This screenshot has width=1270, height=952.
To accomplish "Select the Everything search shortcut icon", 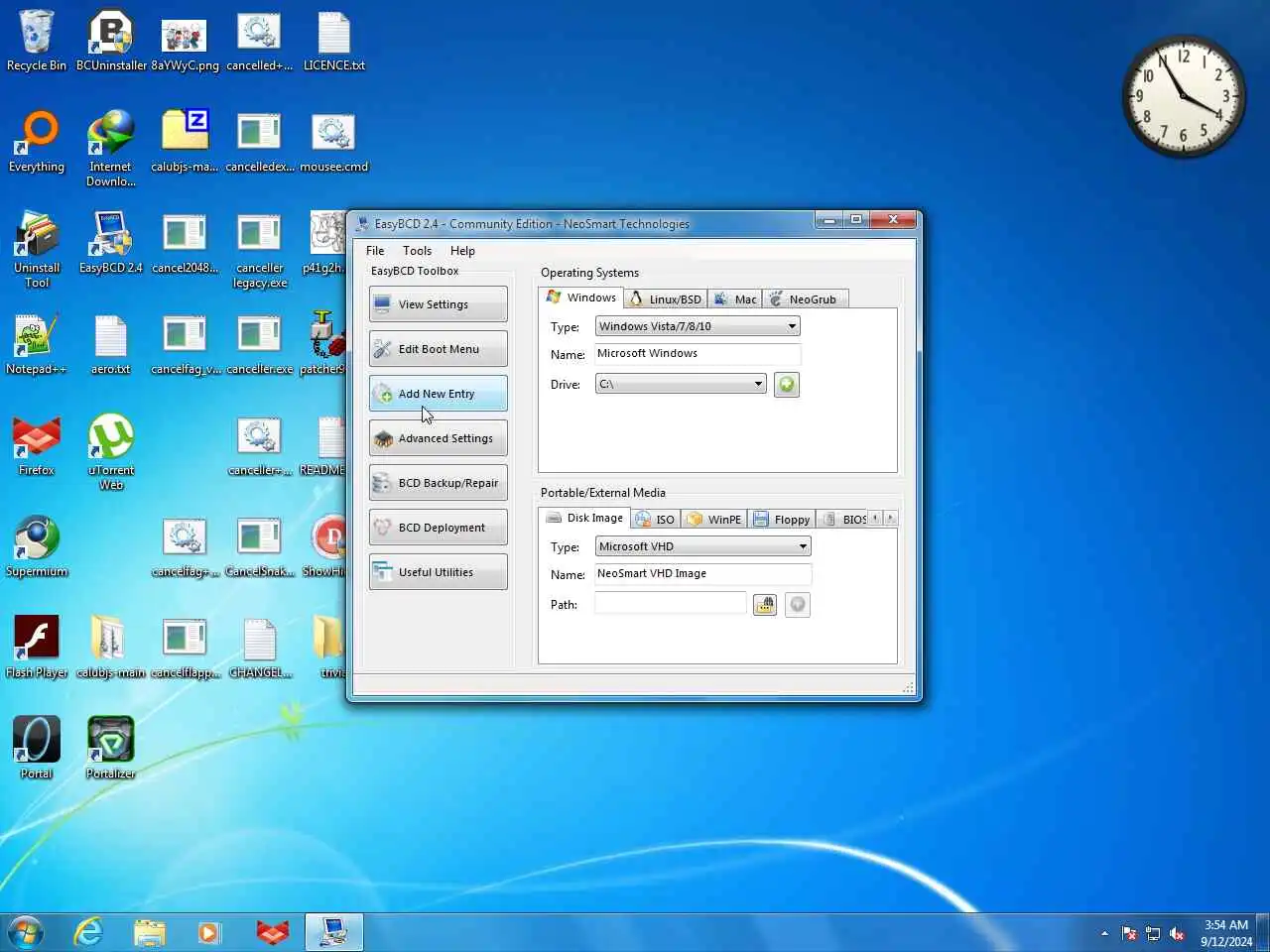I will [37, 142].
